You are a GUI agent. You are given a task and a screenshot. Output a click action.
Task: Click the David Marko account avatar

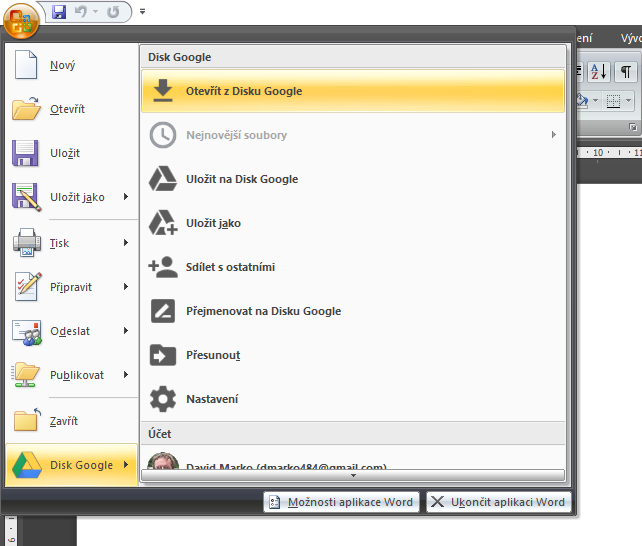[163, 461]
